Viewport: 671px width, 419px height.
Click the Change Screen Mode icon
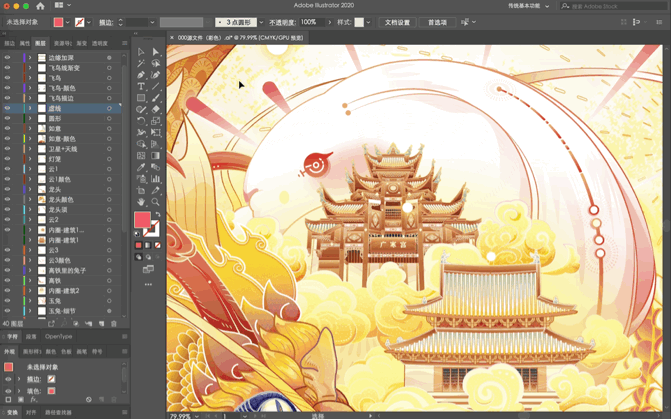tap(148, 269)
